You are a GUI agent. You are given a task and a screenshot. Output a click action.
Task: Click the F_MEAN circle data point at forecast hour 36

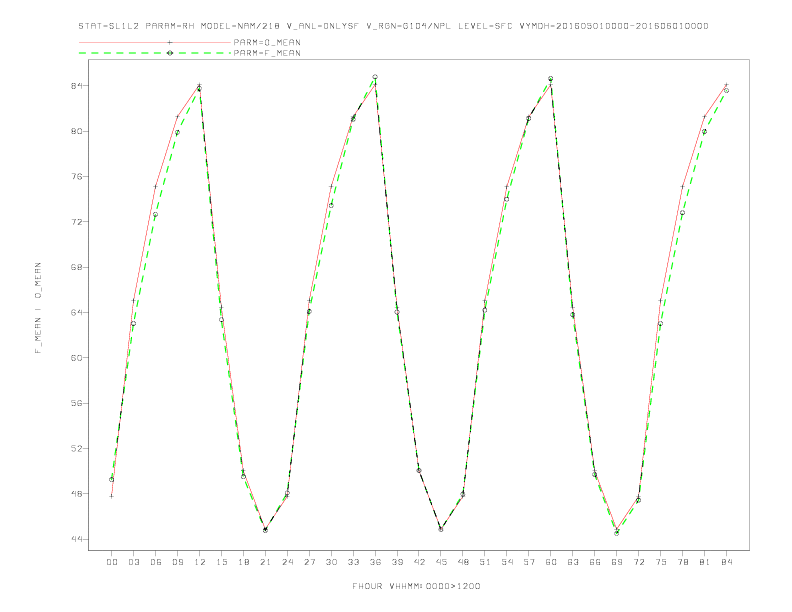pyautogui.click(x=375, y=77)
